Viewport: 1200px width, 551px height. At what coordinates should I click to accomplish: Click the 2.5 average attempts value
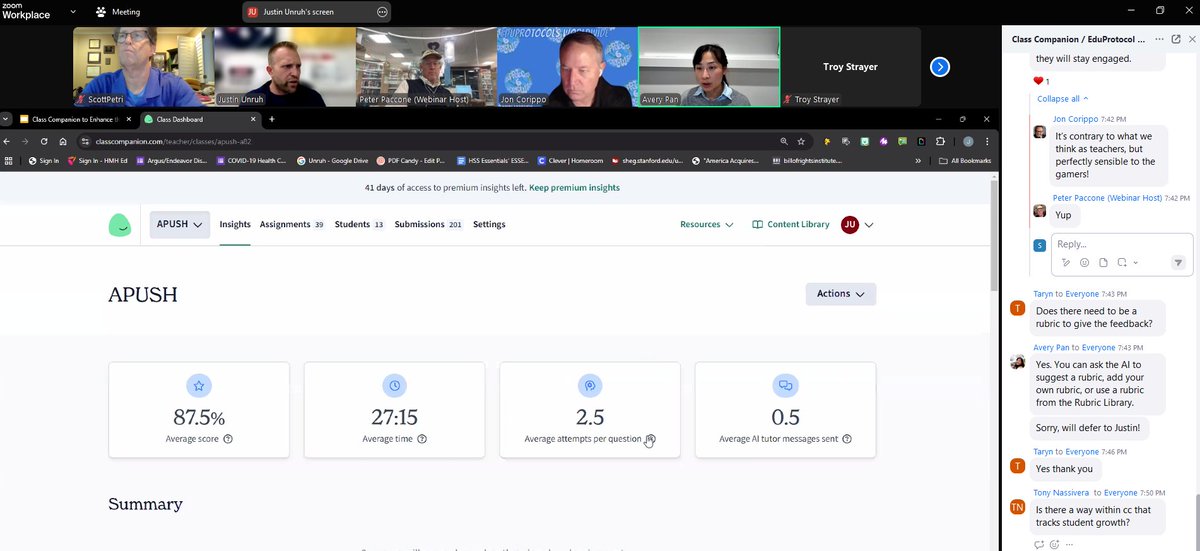point(590,418)
